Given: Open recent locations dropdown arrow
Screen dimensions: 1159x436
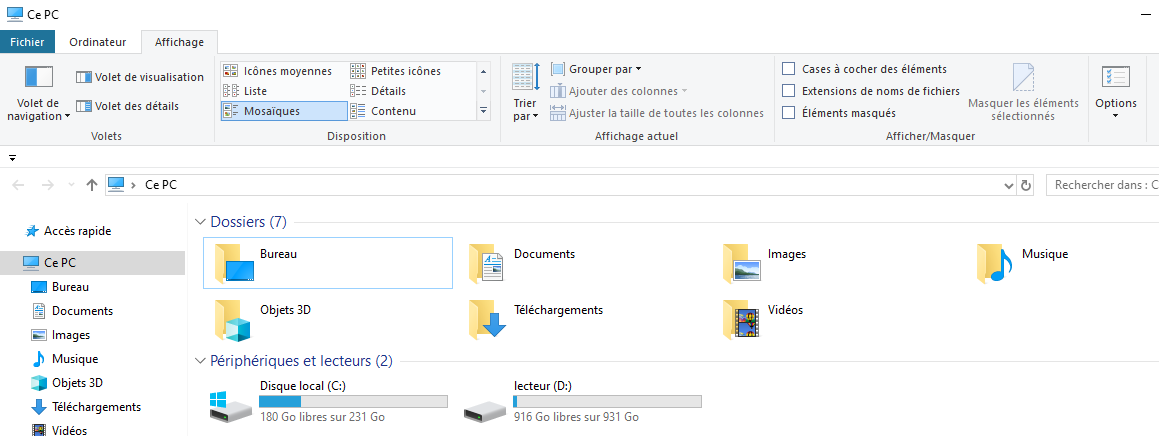Looking at the screenshot, I should click(71, 185).
